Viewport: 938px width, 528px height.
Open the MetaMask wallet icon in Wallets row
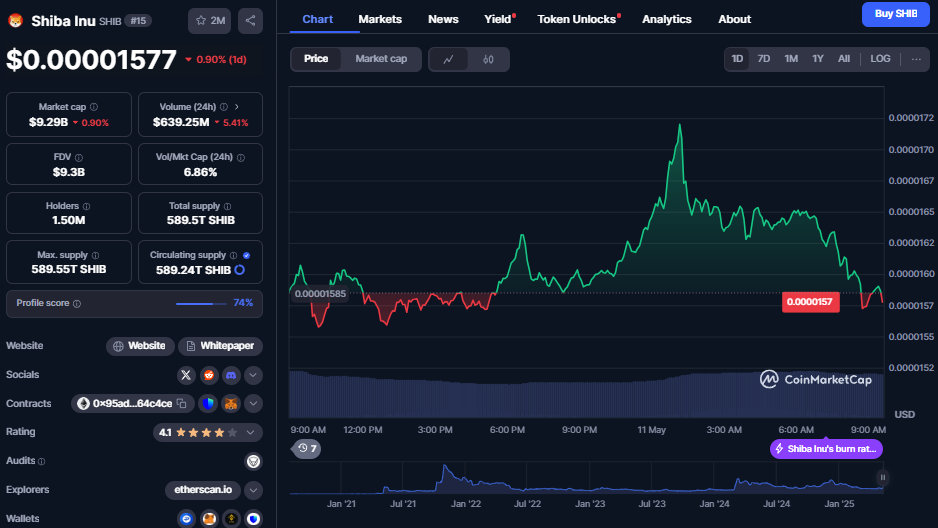click(x=209, y=518)
